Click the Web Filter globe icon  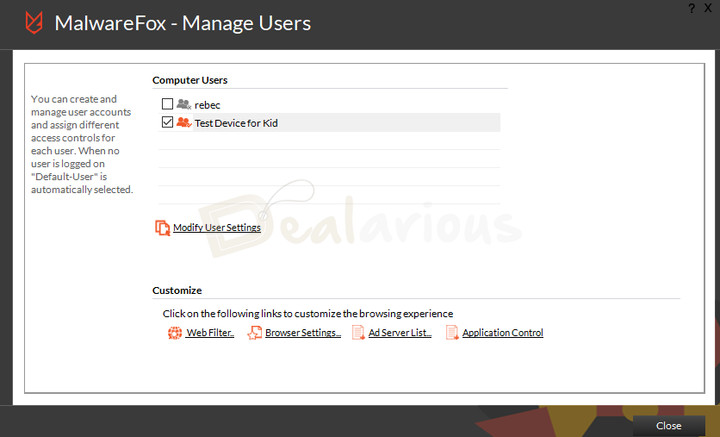pos(174,333)
